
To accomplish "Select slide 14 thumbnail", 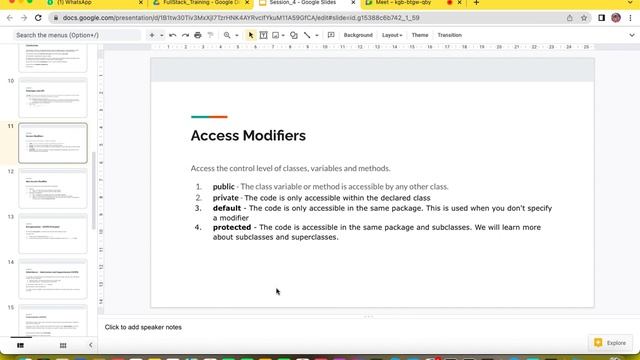I will (x=53, y=279).
